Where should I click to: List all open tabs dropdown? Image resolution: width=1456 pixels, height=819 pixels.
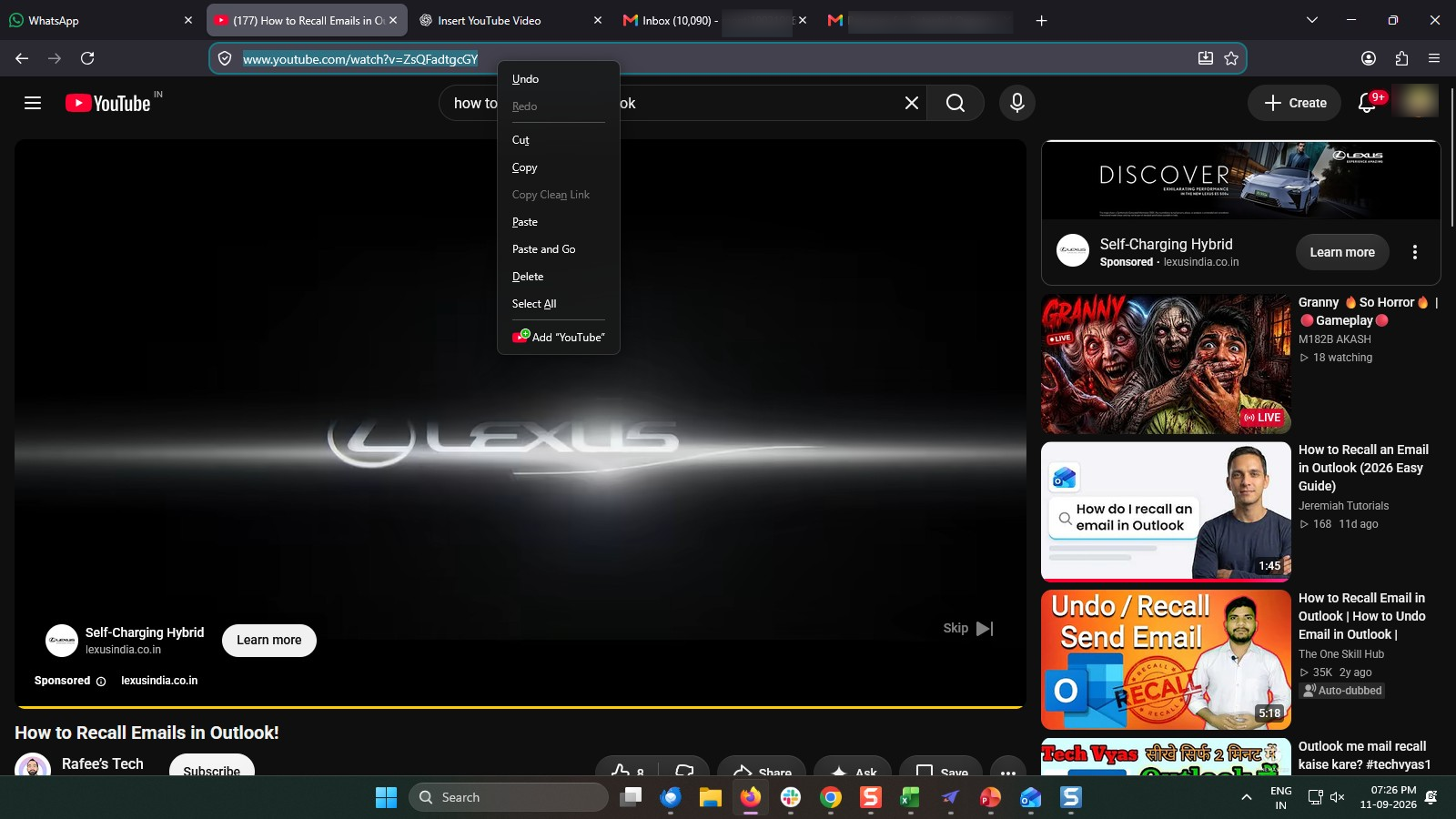pos(1311,20)
